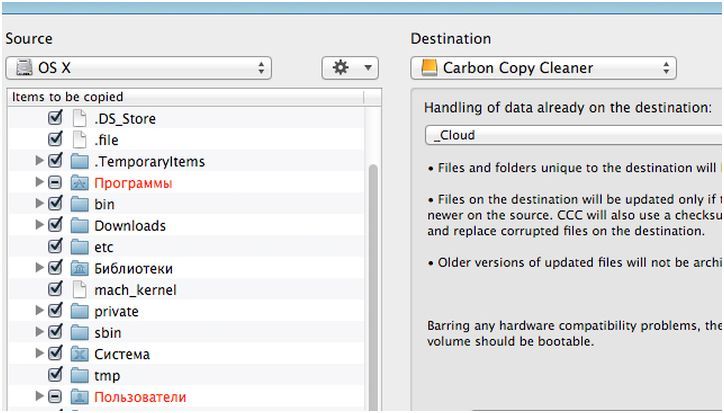
Task: Toggle the checkbox for the etc folder
Action: [x=56, y=247]
